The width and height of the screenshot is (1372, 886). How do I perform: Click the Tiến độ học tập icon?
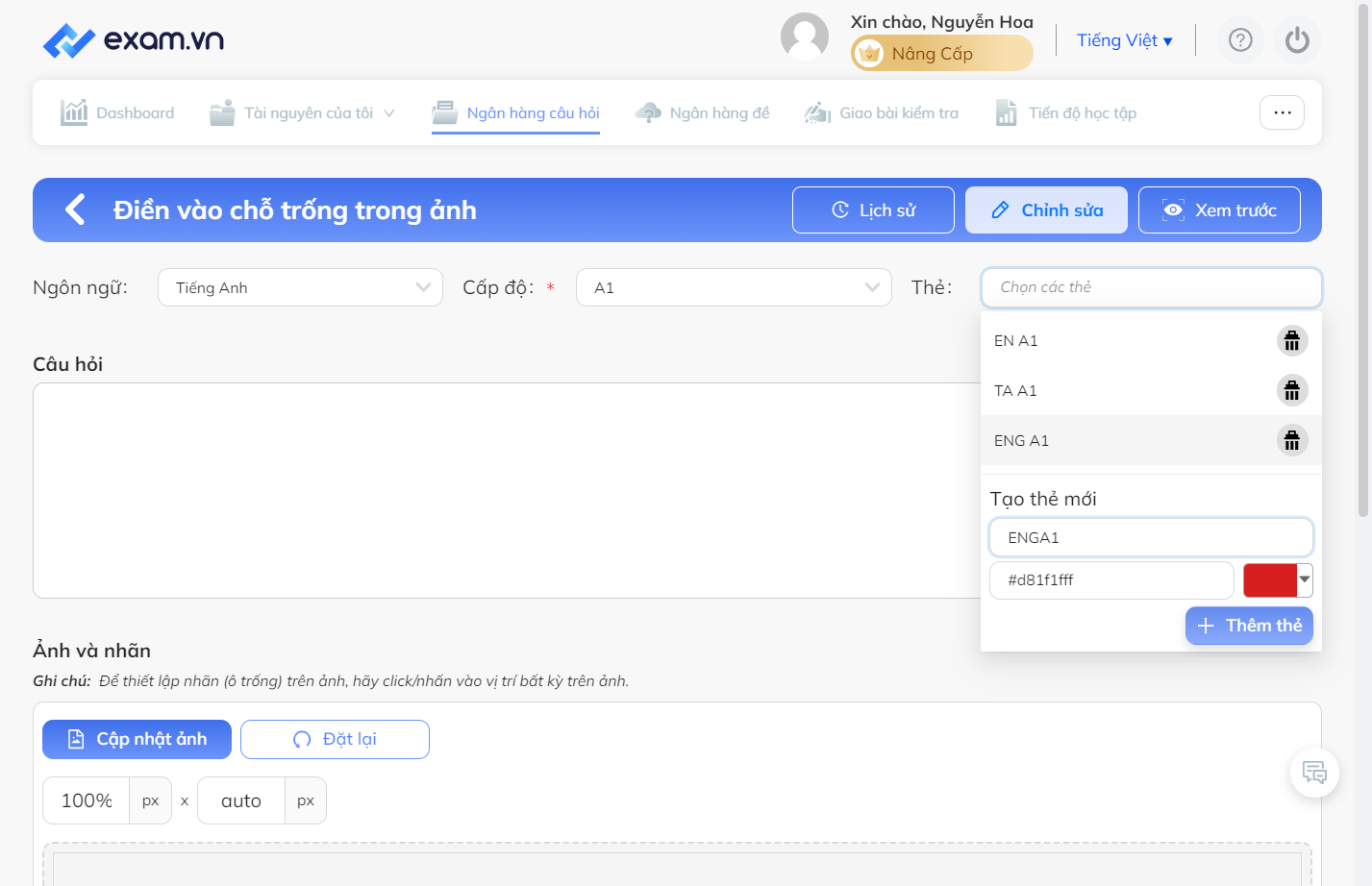coord(1007,112)
